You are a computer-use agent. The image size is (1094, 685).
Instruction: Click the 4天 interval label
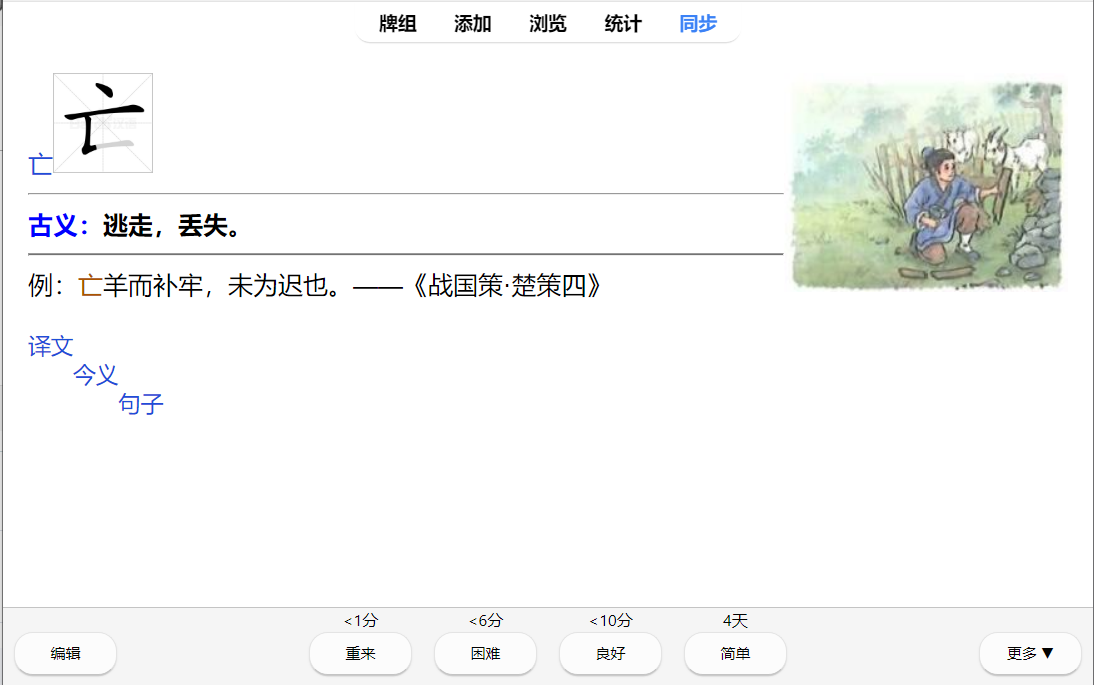click(735, 620)
